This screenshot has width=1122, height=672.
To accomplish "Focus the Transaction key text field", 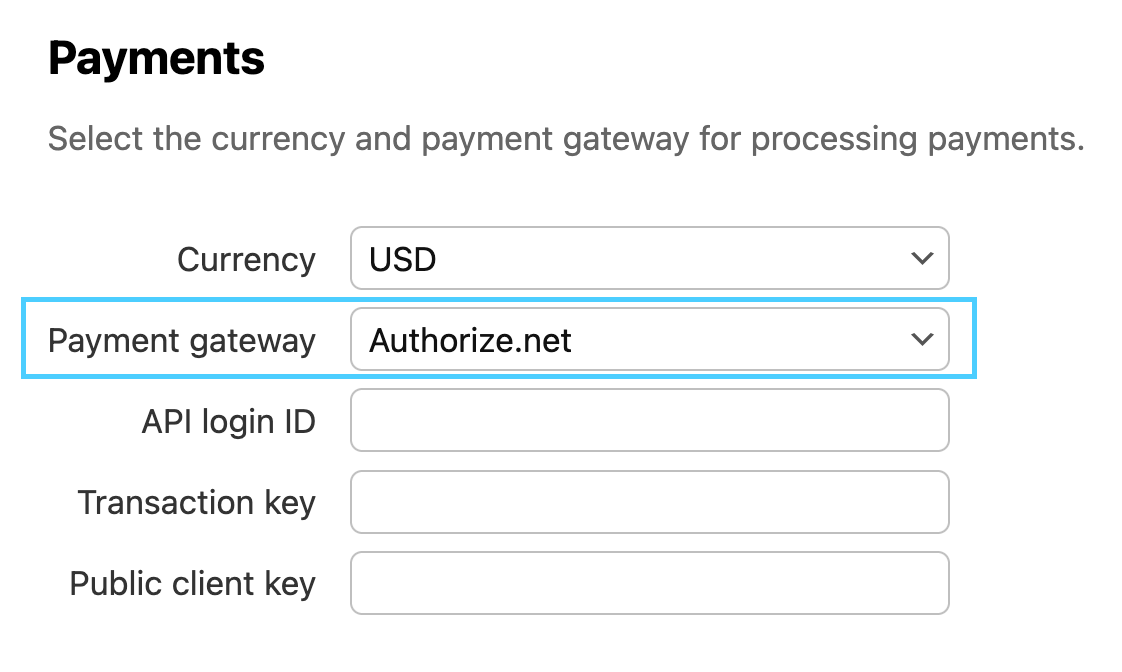I will 648,502.
